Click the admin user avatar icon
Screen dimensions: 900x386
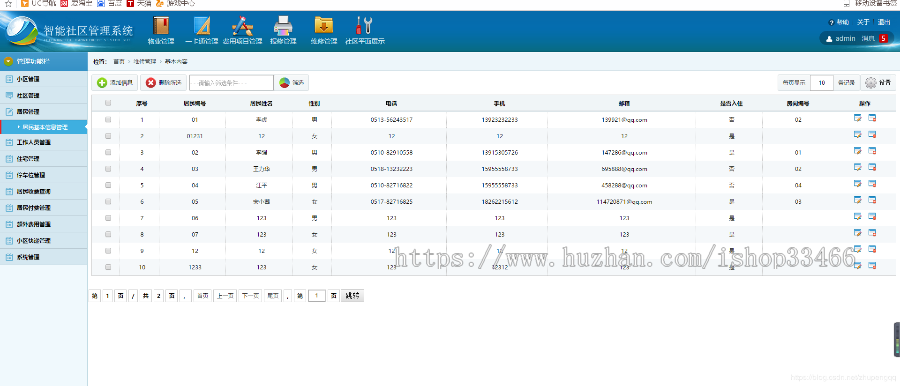point(829,38)
